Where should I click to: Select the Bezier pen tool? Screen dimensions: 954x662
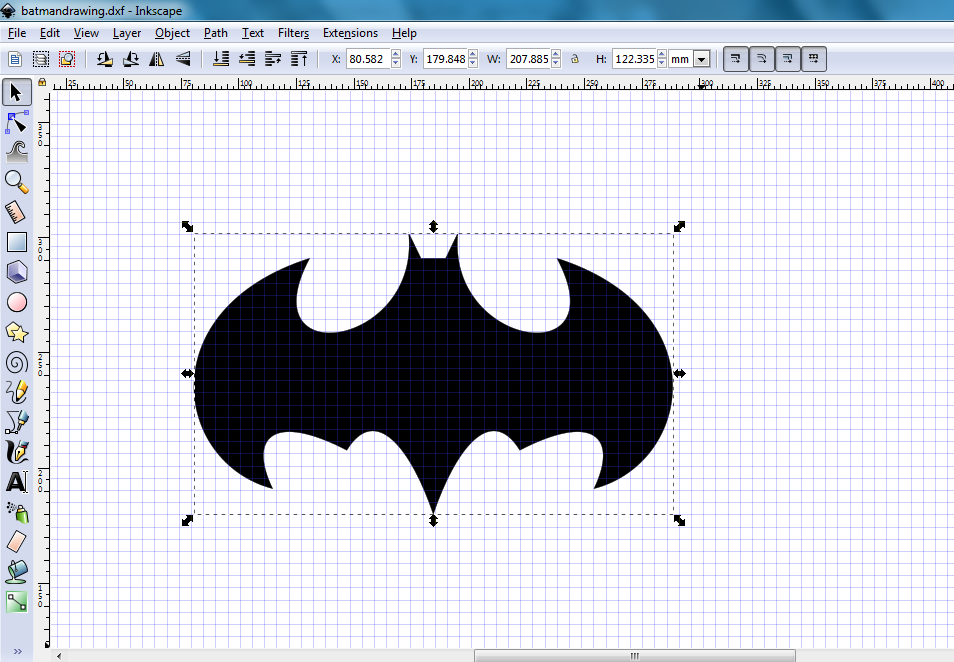(16, 422)
